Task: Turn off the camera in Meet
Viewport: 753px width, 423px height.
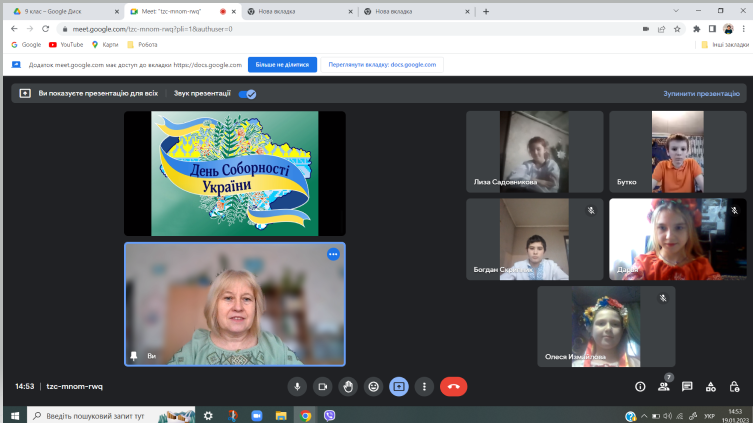Action: tap(323, 386)
